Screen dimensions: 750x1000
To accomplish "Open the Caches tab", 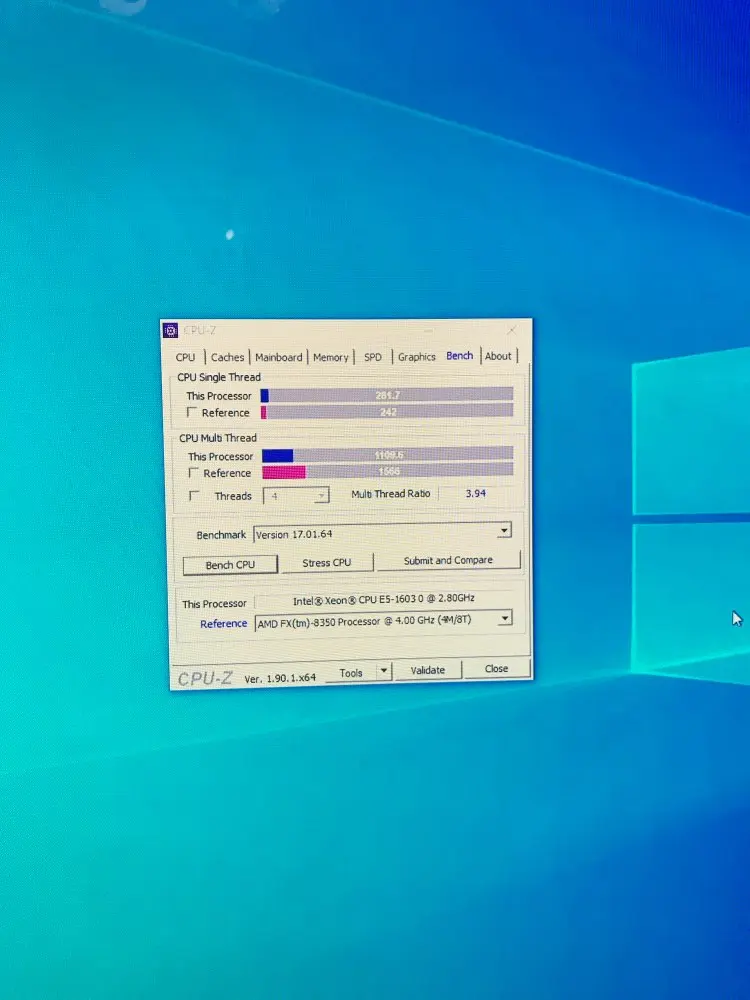I will pyautogui.click(x=227, y=357).
